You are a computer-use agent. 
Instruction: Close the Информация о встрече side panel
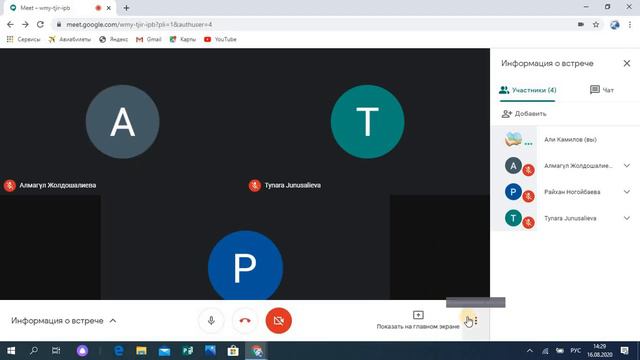pyautogui.click(x=627, y=63)
